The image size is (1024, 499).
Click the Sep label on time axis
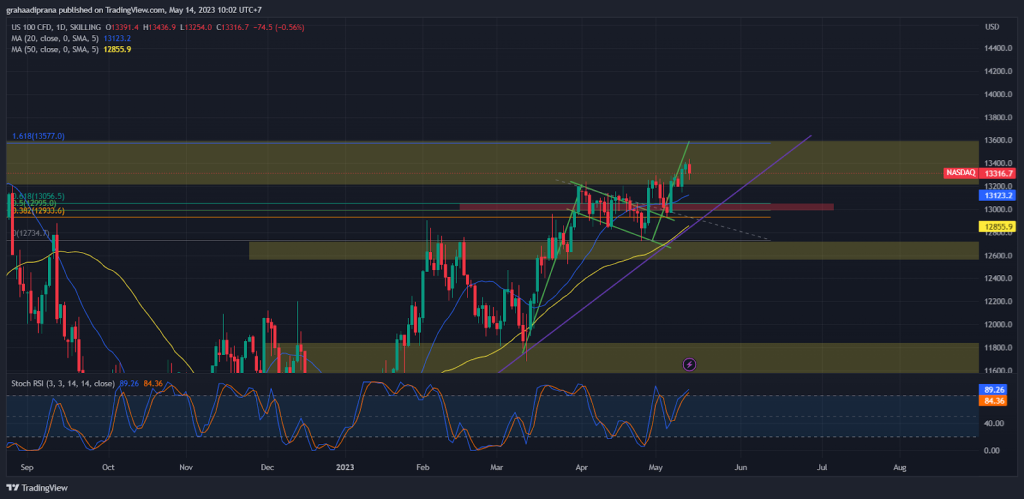[x=27, y=468]
